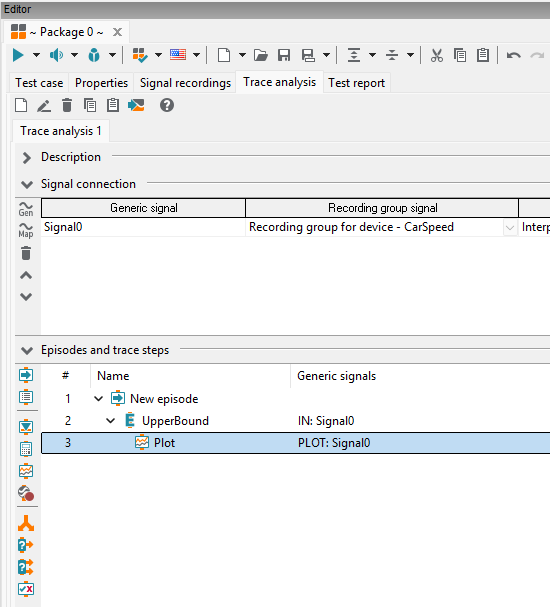Move the signal row down
This screenshot has height=607, width=550.
[26, 297]
